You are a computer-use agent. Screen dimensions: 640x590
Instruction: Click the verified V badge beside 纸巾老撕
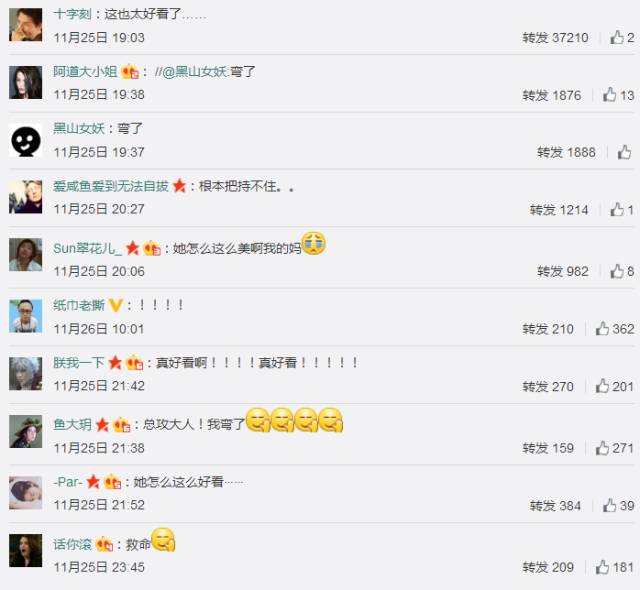coord(116,305)
